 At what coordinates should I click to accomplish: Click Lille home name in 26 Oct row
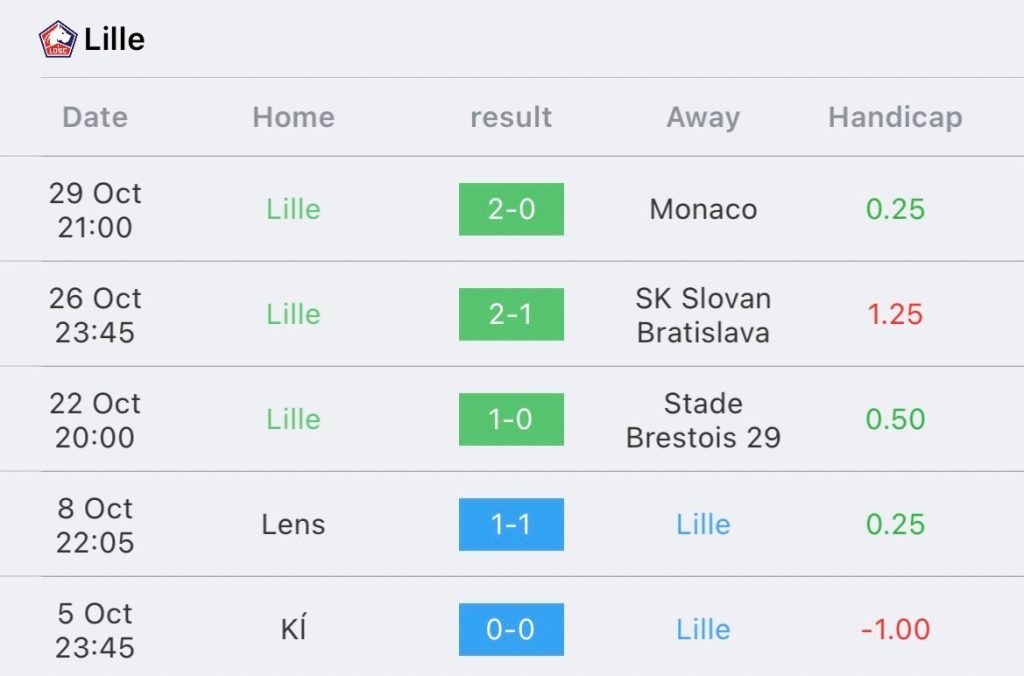(293, 314)
